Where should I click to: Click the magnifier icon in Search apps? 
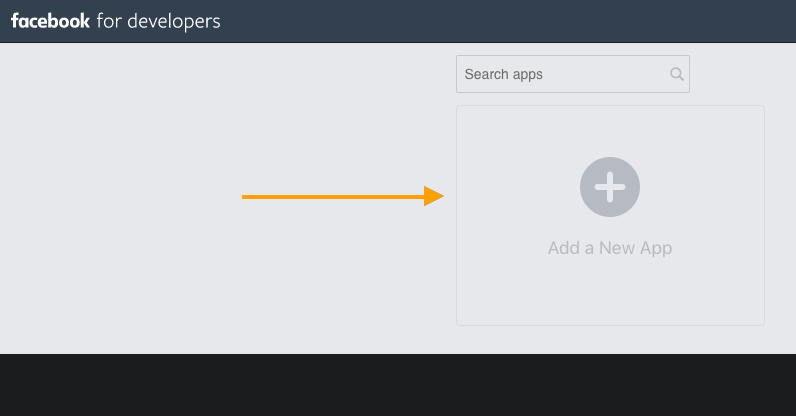point(677,74)
